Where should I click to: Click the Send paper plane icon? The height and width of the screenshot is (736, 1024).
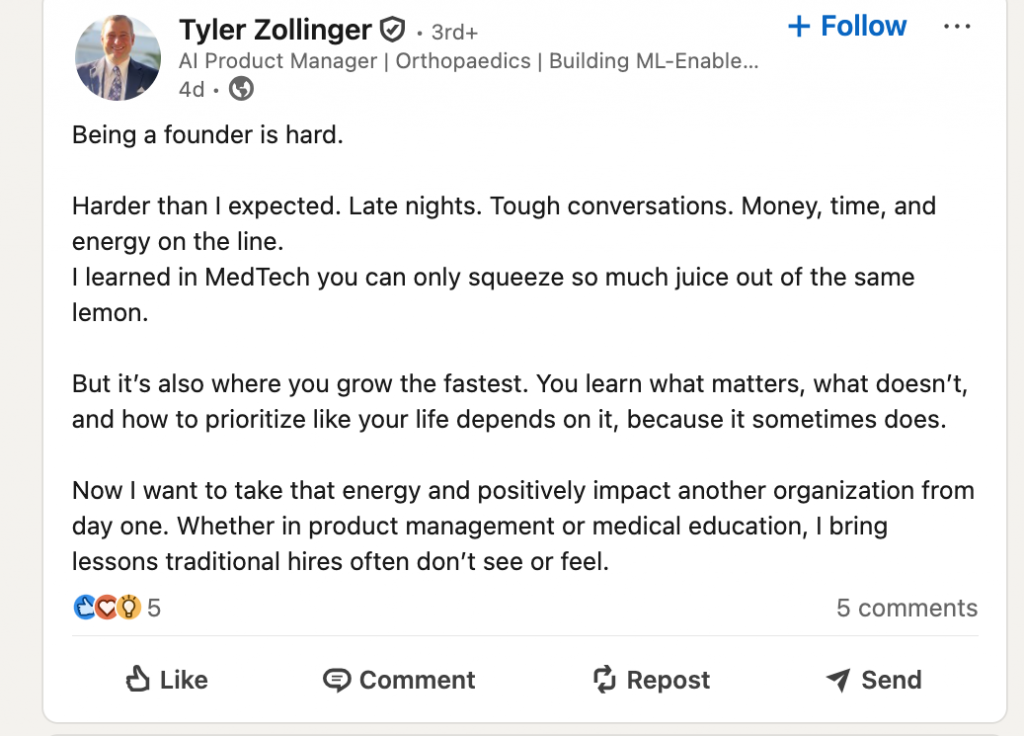click(x=838, y=680)
